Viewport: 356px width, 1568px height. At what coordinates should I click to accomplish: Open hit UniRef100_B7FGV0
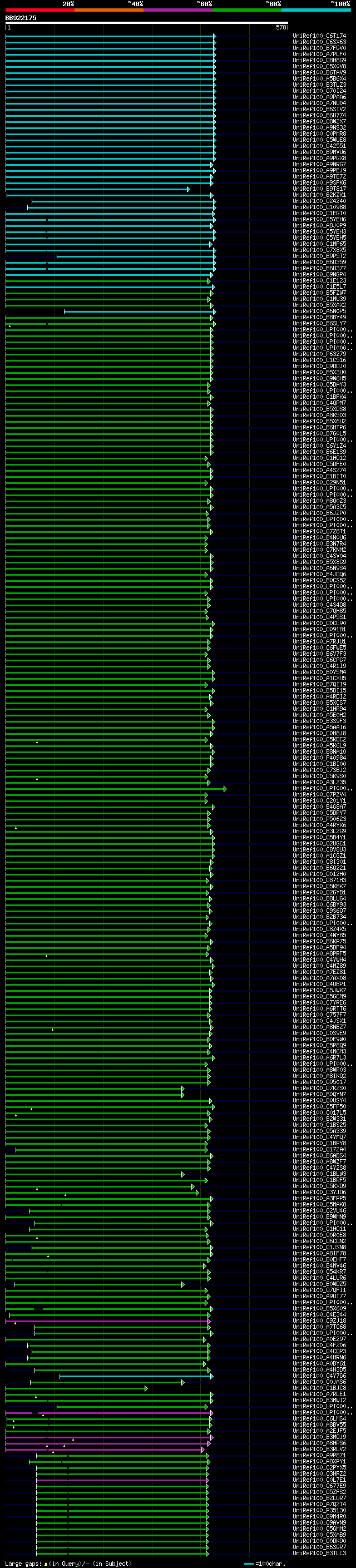[319, 48]
